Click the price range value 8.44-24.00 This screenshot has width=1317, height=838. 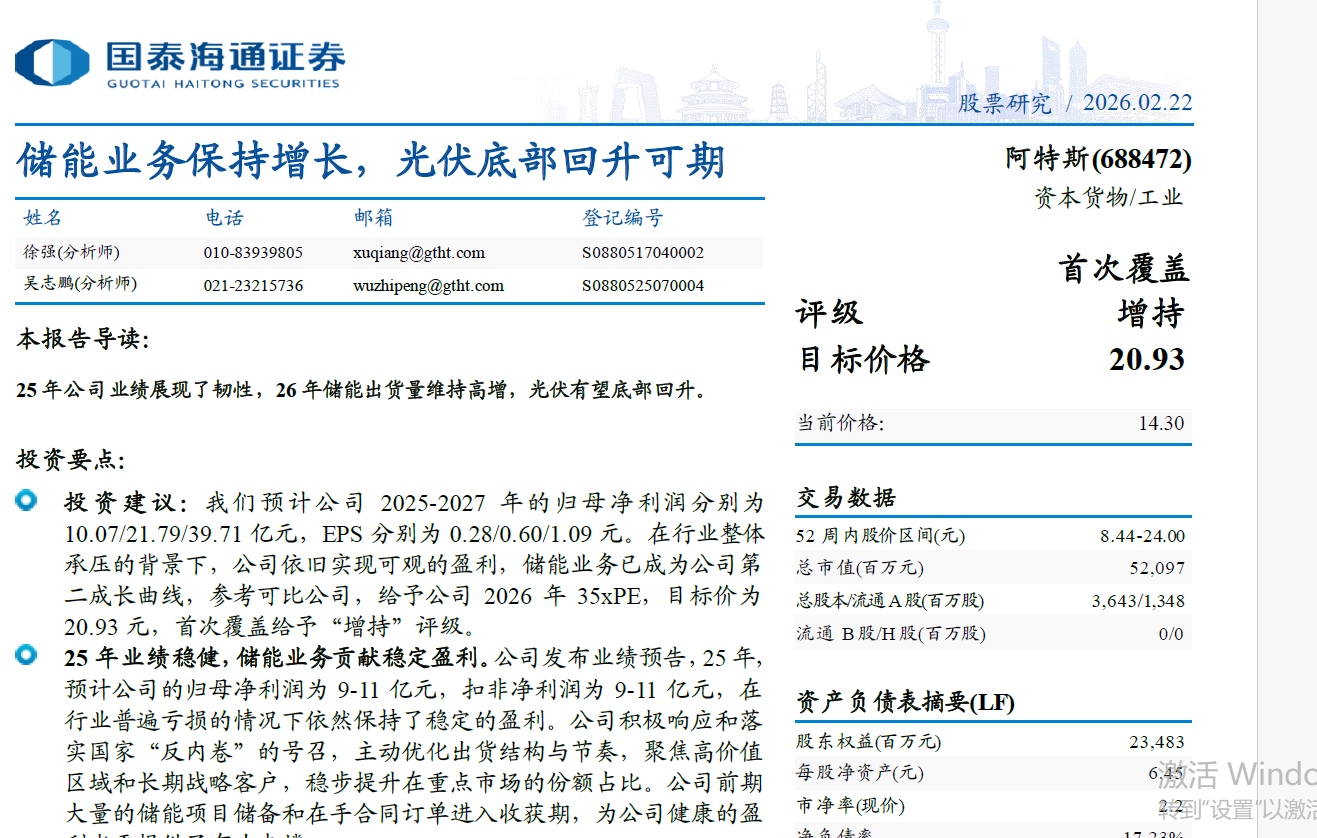click(1142, 536)
